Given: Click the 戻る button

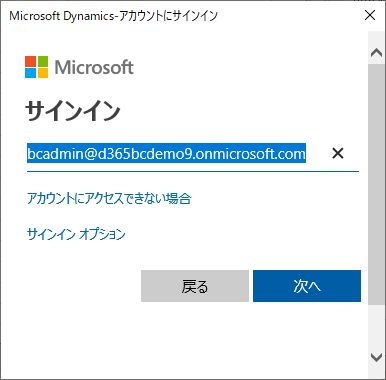Looking at the screenshot, I should point(195,286).
